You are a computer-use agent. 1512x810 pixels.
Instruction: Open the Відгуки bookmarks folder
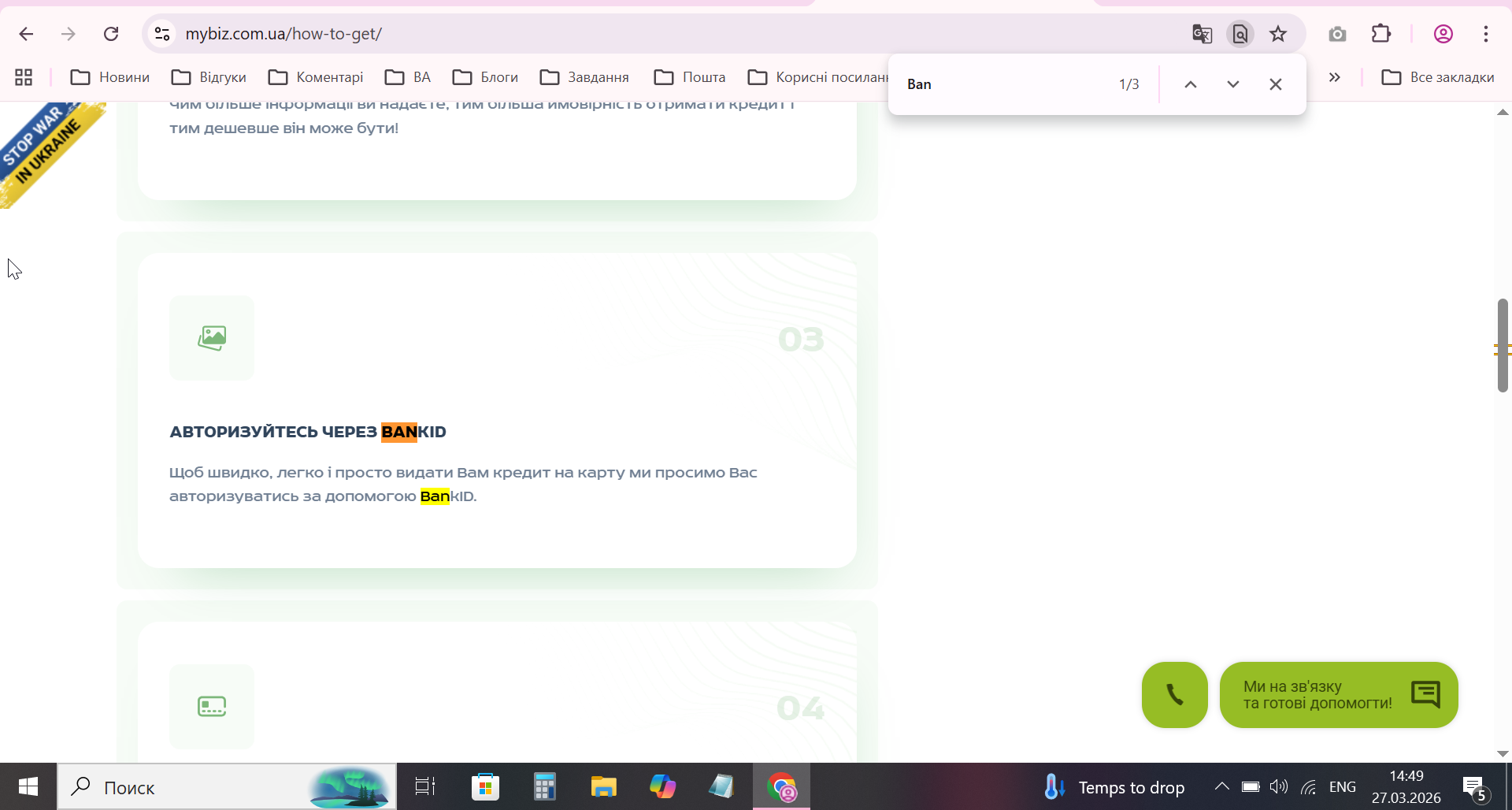(209, 77)
